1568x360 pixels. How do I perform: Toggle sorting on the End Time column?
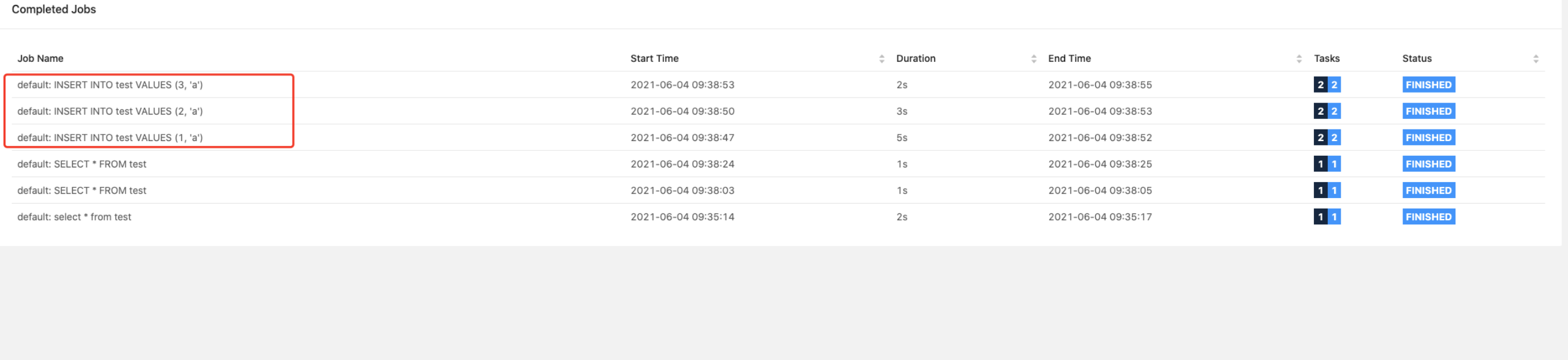click(1069, 58)
